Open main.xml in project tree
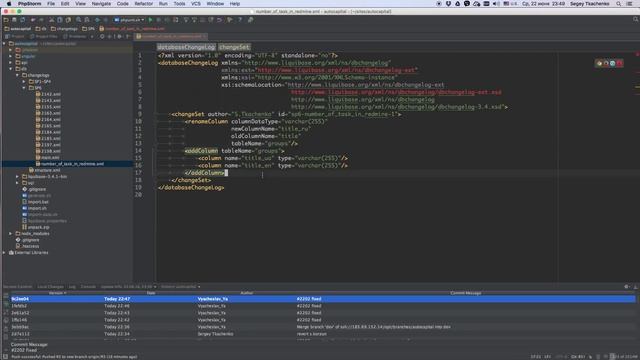Image resolution: width=640 pixels, height=360 pixels. pyautogui.click(x=47, y=158)
